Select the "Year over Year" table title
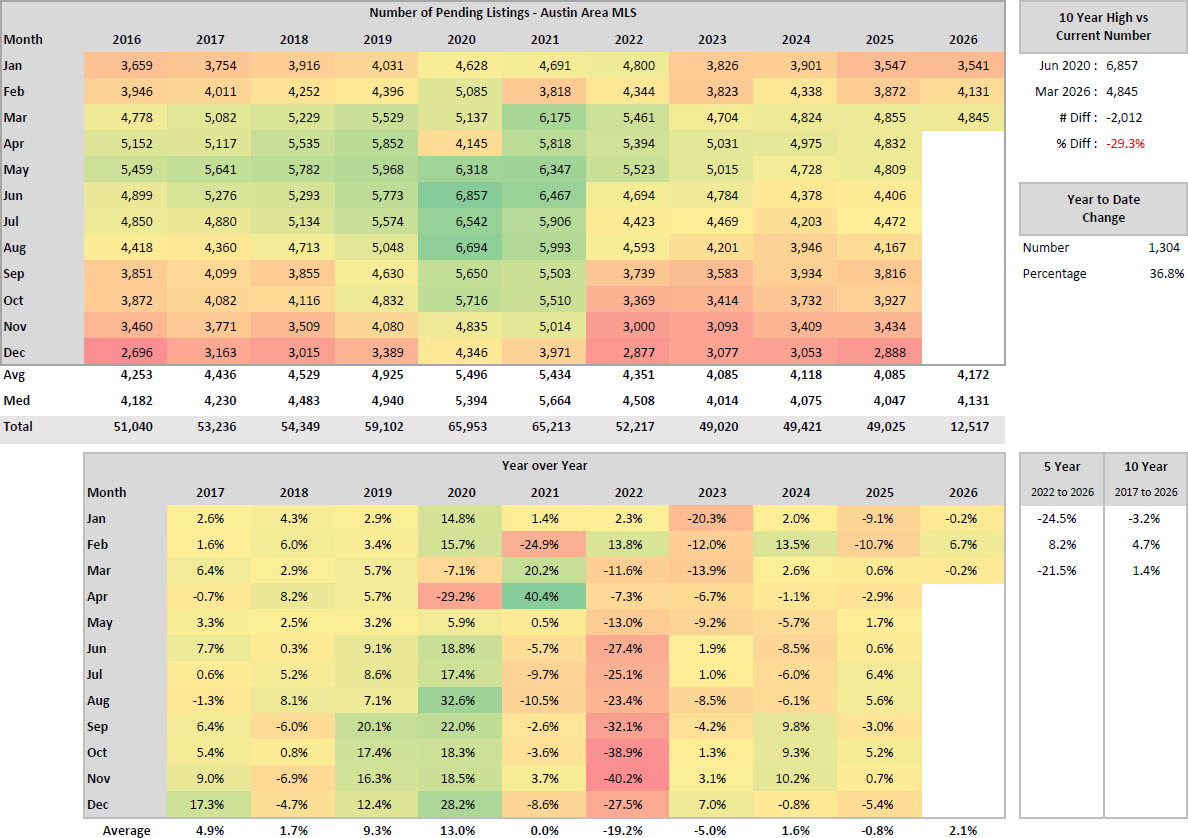The image size is (1188, 838). pos(544,465)
